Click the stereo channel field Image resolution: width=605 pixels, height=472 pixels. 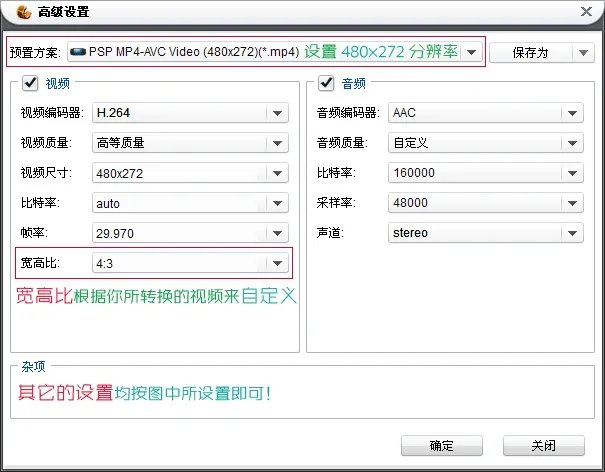(x=486, y=233)
